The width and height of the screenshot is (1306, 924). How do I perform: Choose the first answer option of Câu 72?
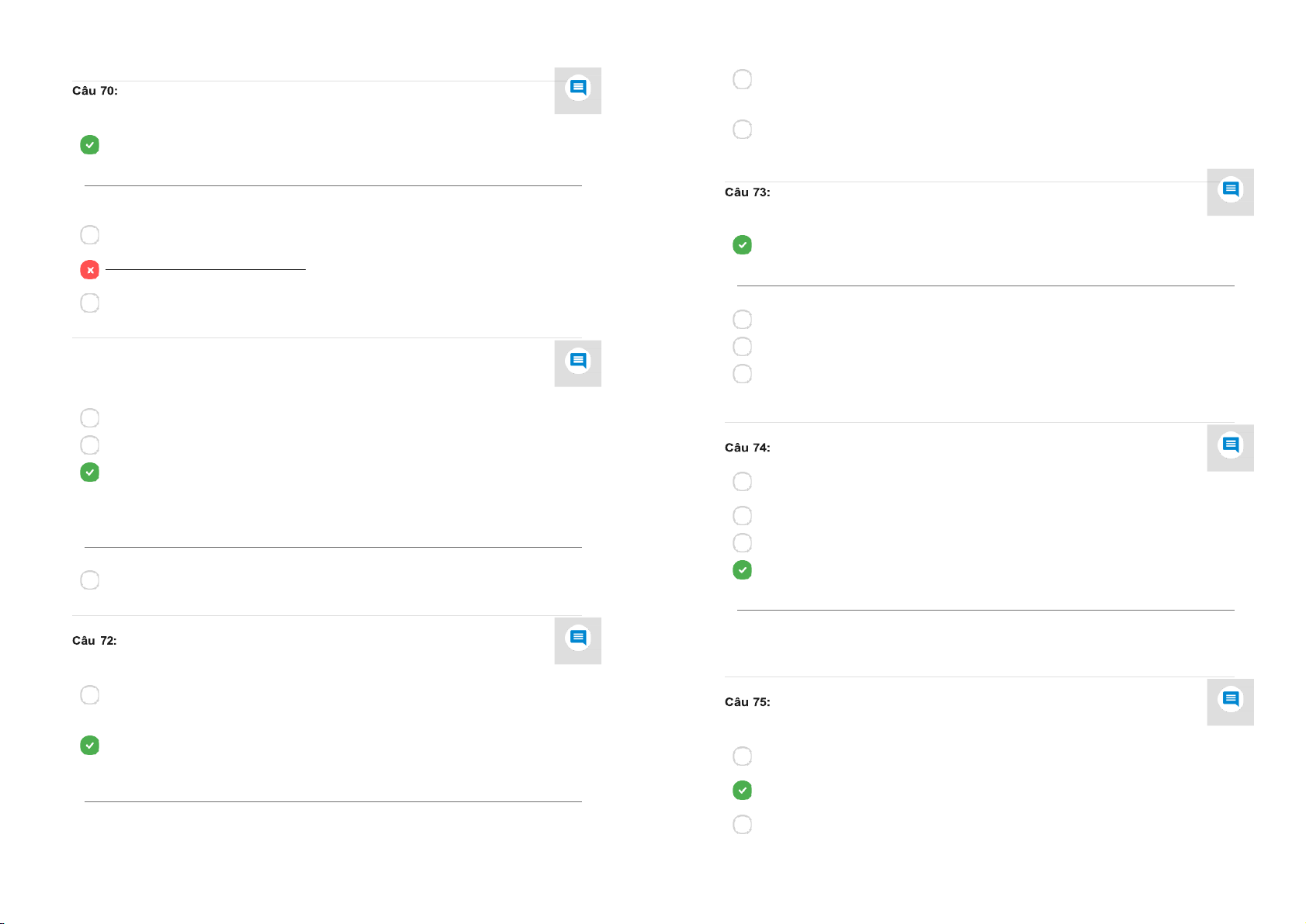coord(90,695)
